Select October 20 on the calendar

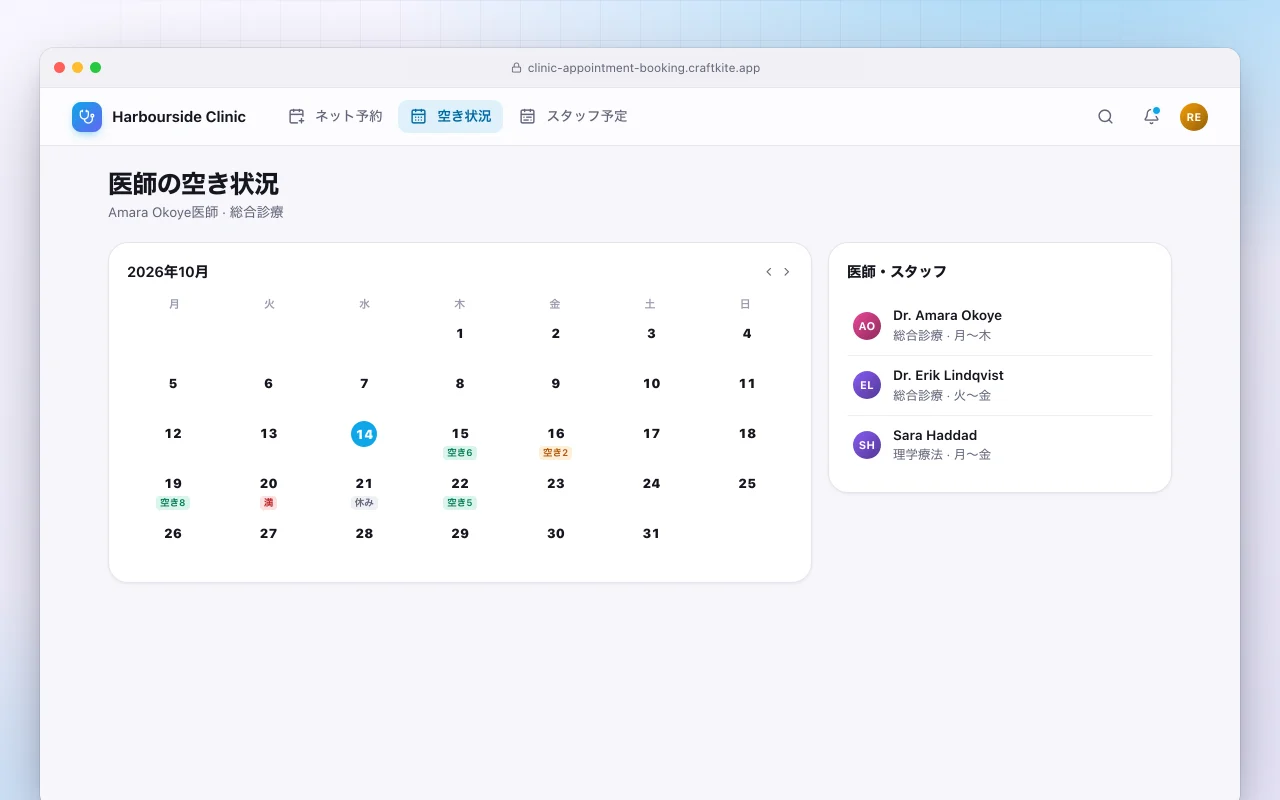[x=269, y=484]
